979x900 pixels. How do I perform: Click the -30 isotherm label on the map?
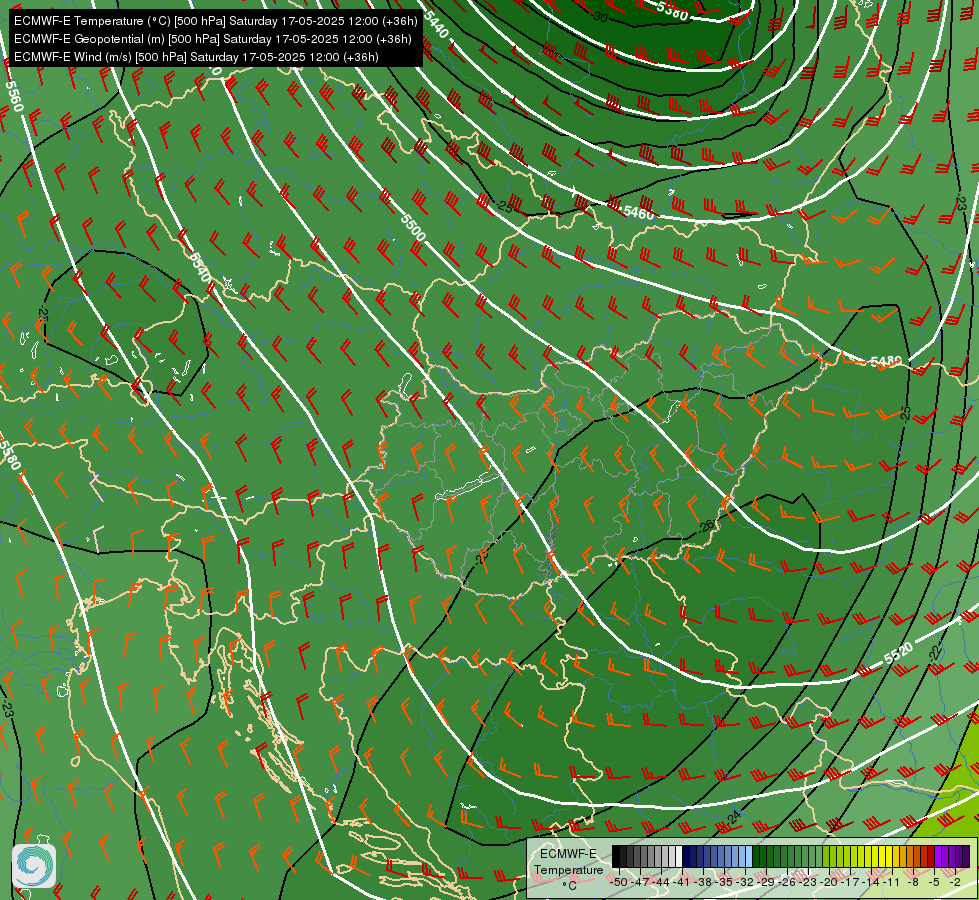(599, 17)
